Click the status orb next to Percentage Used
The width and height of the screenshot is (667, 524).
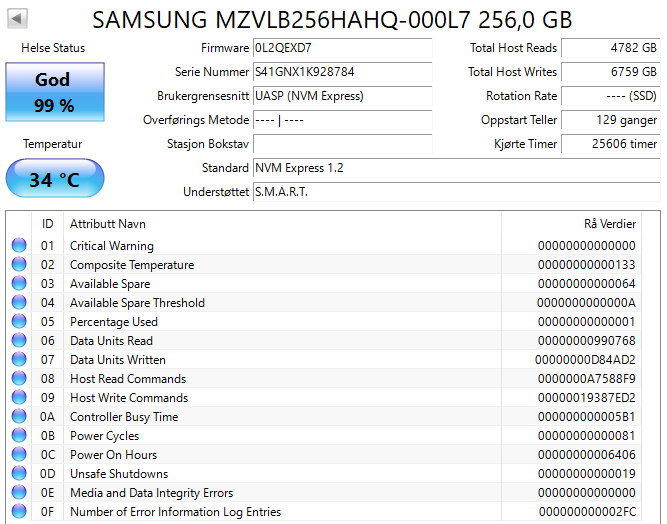(19, 322)
